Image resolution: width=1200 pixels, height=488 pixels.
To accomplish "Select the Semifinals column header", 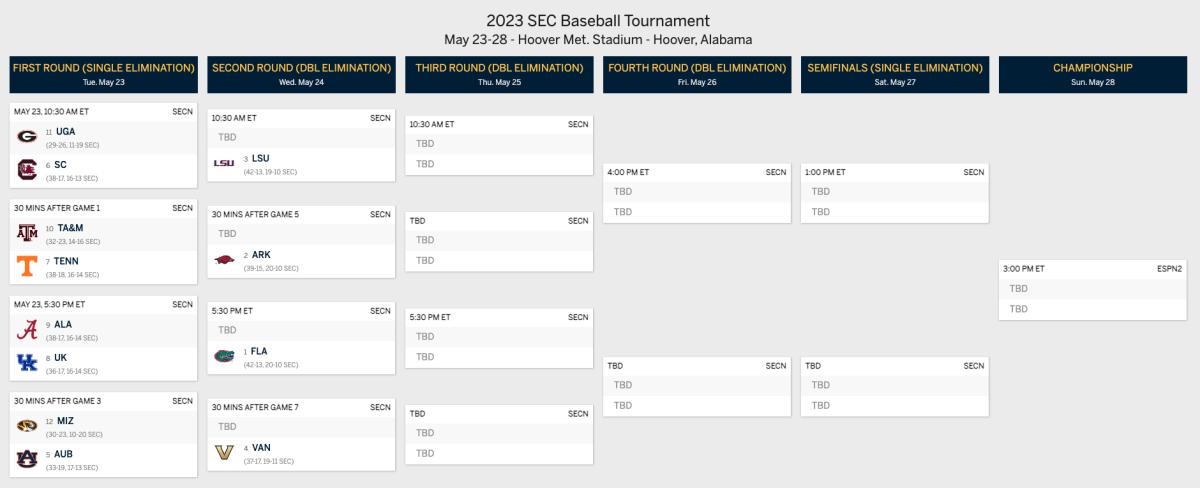I will click(894, 74).
